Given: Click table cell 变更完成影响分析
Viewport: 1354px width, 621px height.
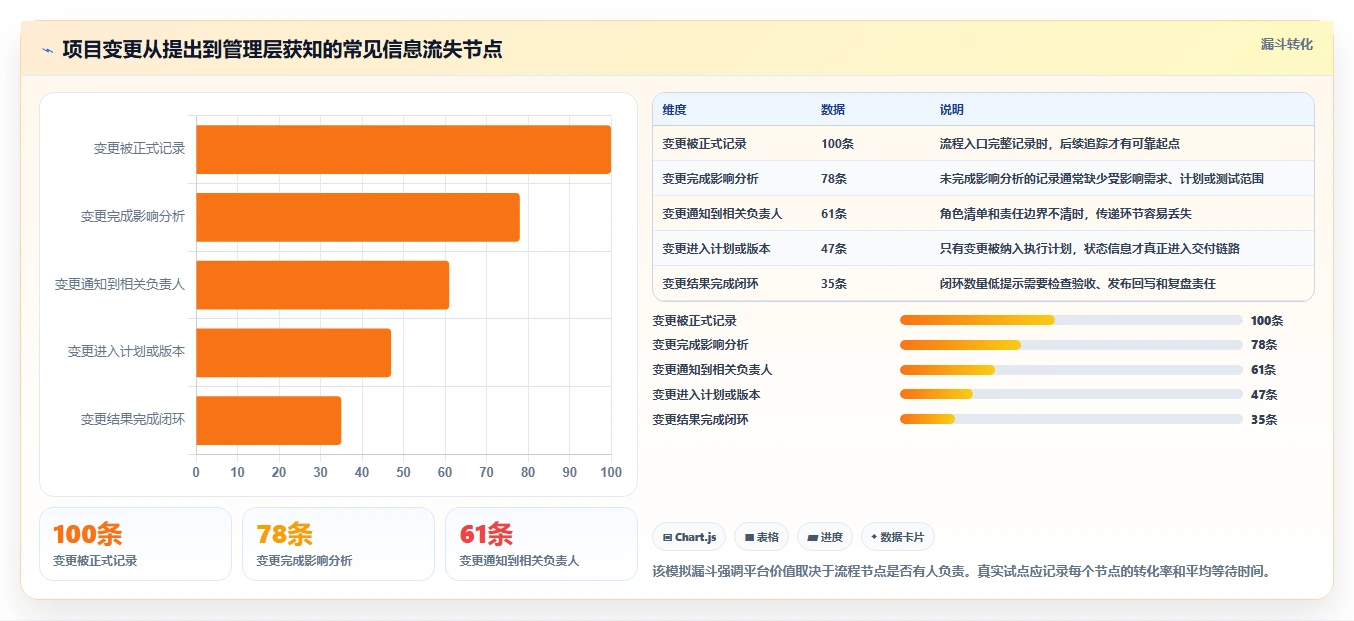Looking at the screenshot, I should coord(710,179).
